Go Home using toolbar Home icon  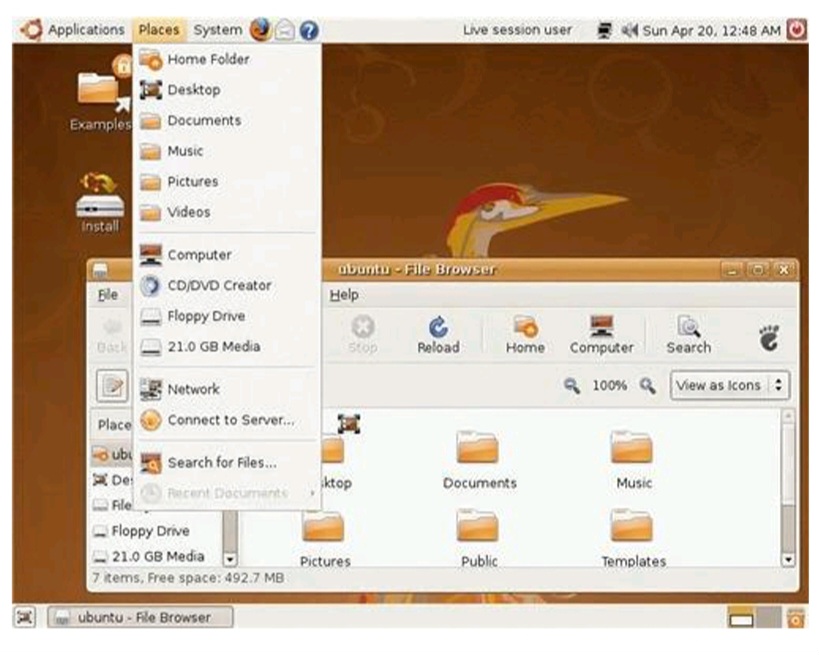coord(525,334)
